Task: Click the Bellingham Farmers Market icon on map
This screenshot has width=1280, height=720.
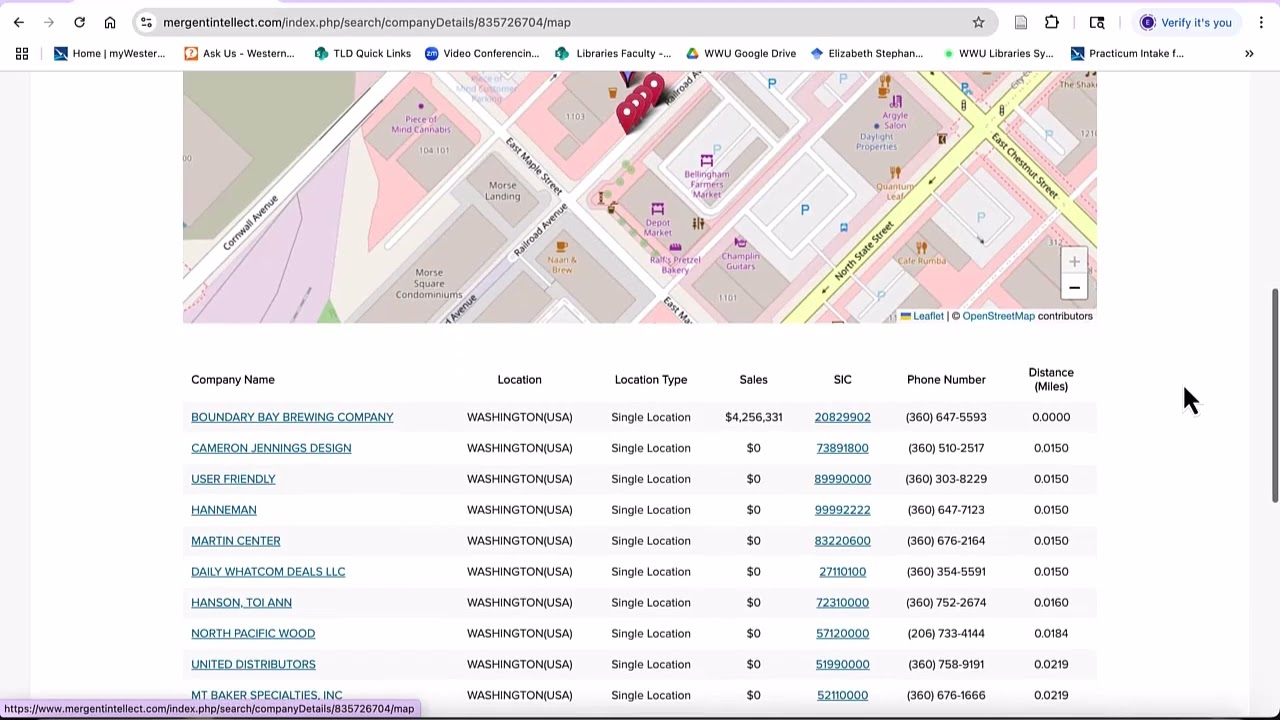Action: 707,160
